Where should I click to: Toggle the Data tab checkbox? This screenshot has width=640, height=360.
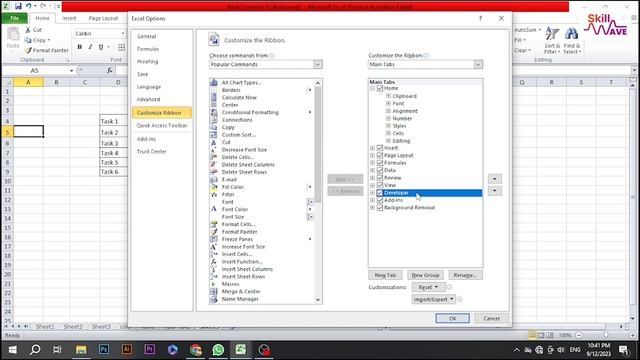pos(380,170)
